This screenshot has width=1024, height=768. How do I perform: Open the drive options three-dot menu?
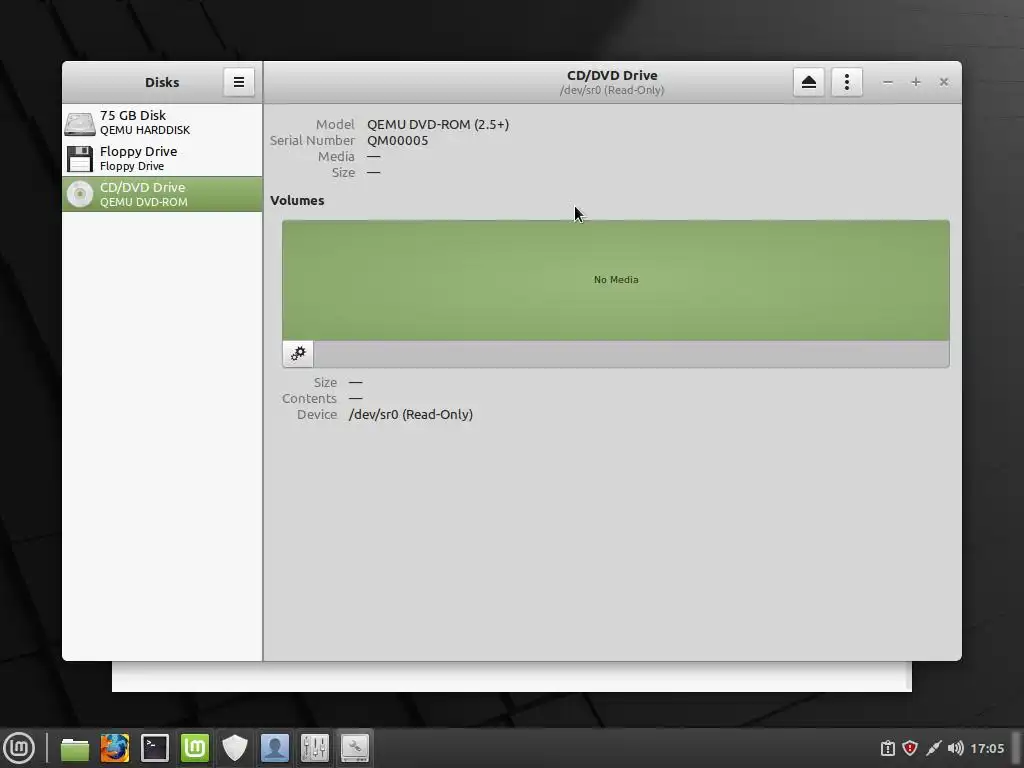tap(846, 82)
